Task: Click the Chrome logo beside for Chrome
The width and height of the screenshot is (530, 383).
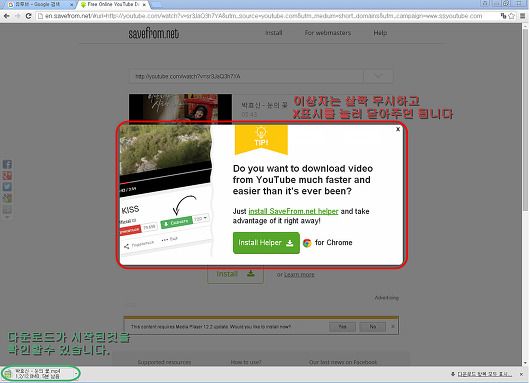Action: pyautogui.click(x=307, y=243)
